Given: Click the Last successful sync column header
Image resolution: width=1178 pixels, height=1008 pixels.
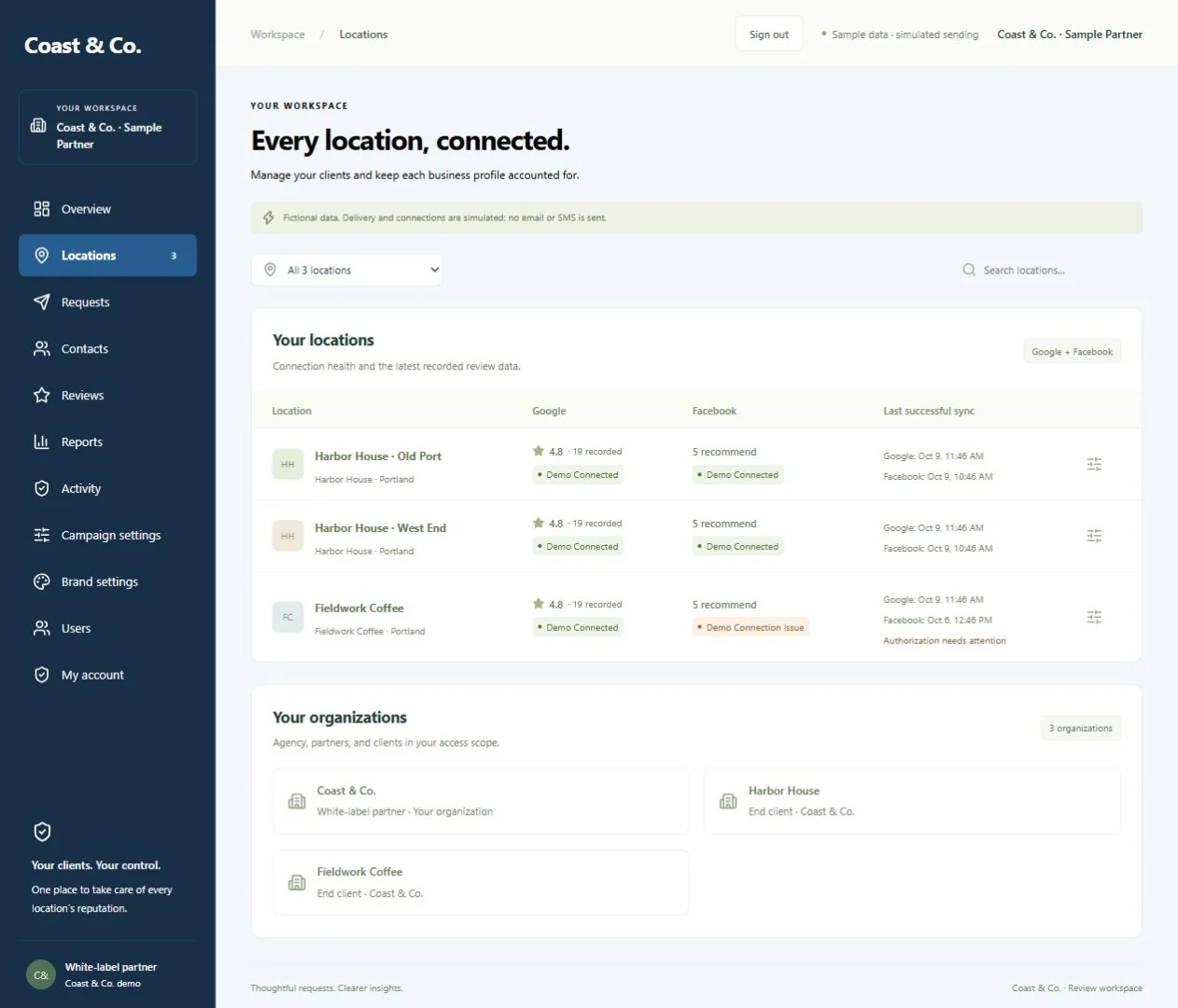Looking at the screenshot, I should [929, 412].
